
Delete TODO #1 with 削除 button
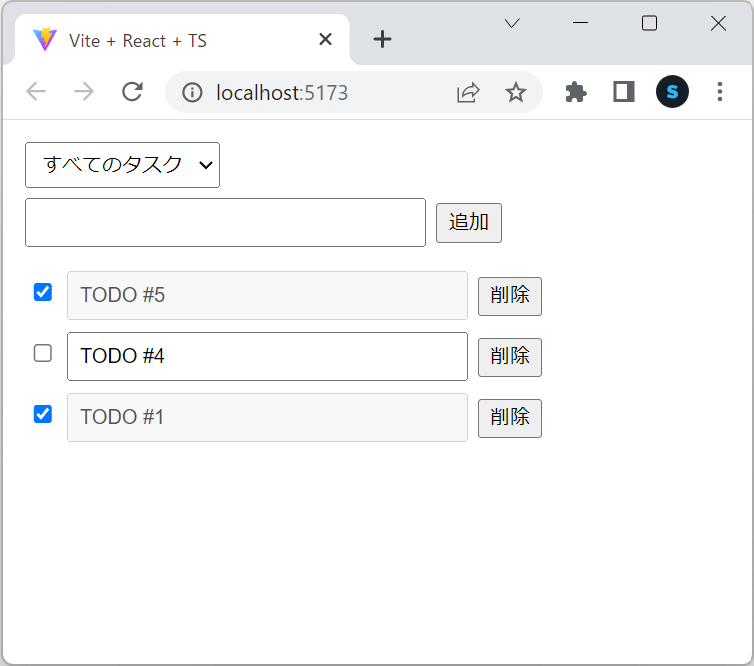[x=510, y=418]
